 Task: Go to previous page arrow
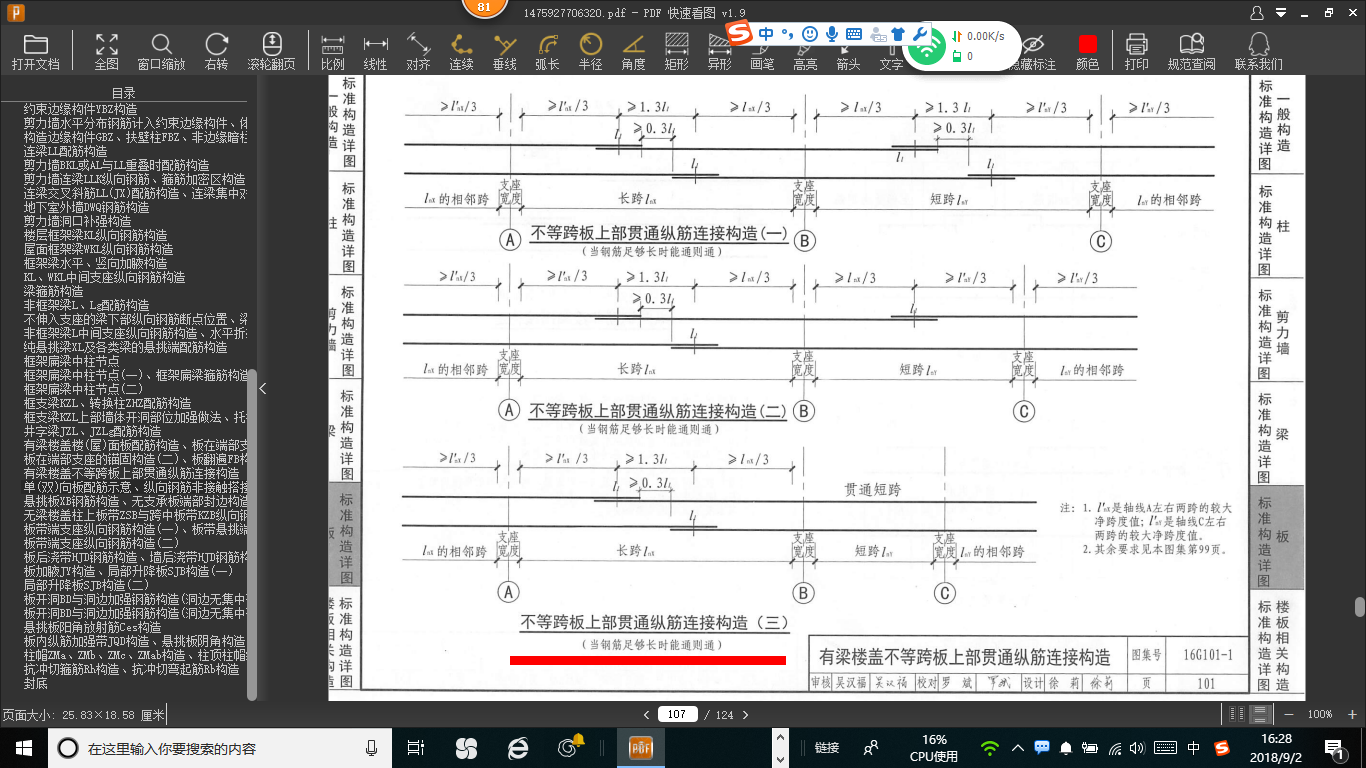pos(647,714)
